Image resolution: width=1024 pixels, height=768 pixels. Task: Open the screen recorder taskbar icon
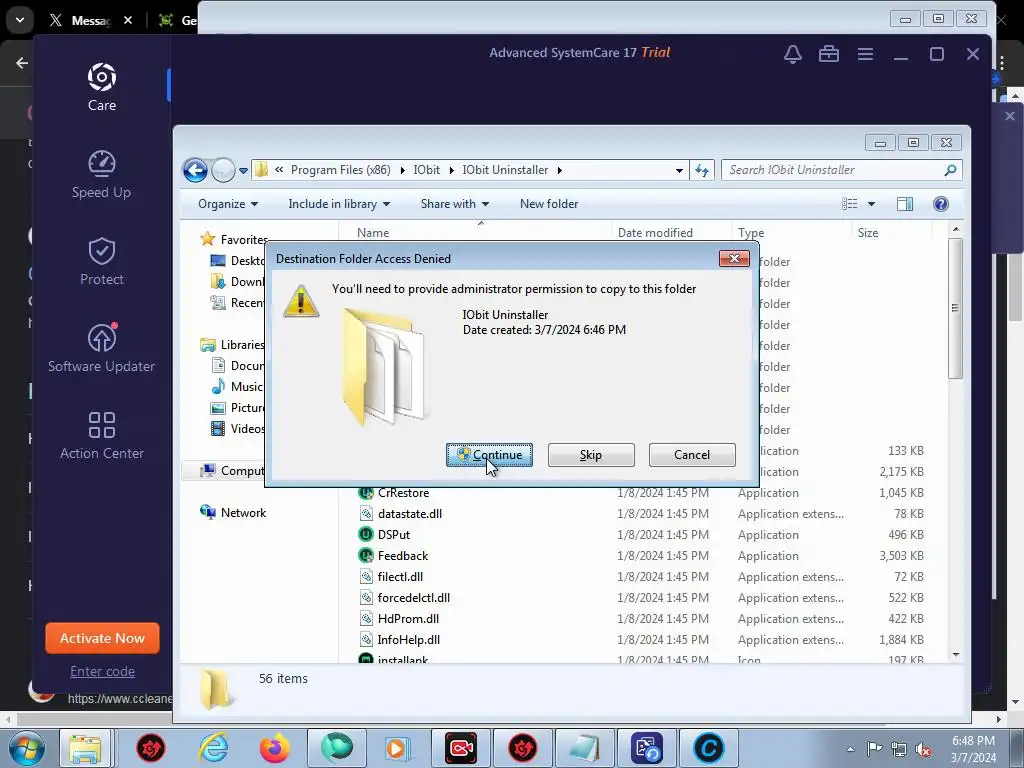pyautogui.click(x=461, y=748)
